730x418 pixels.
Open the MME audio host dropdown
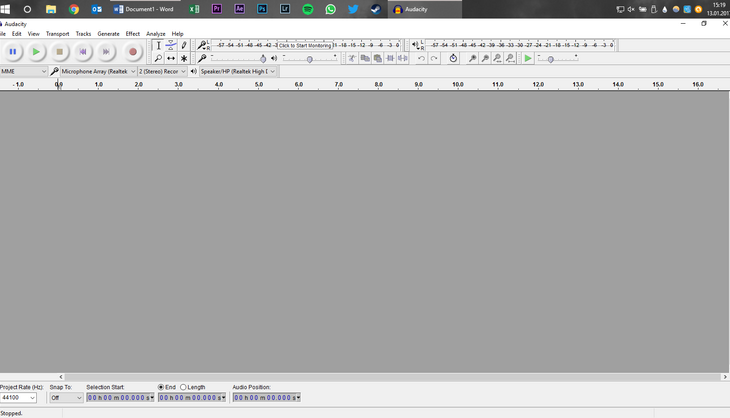click(24, 71)
